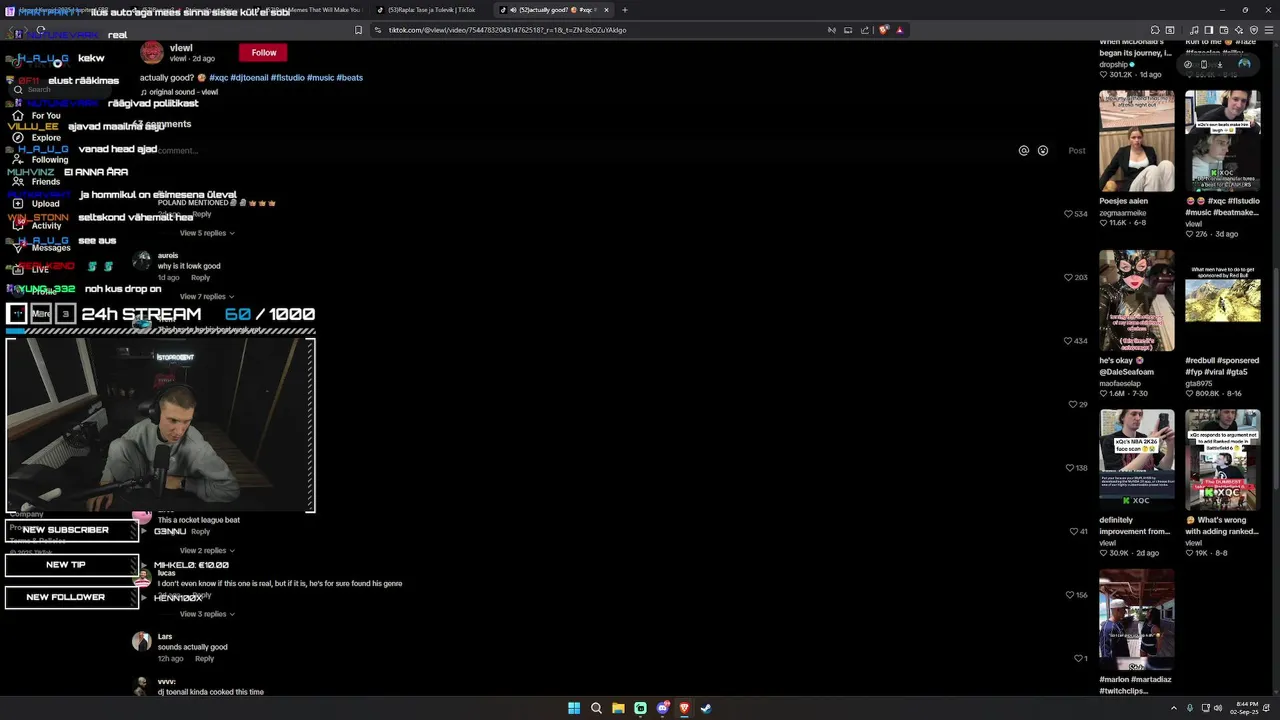The image size is (1280, 720).
Task: Open the music note media control icon
Action: [1193, 30]
